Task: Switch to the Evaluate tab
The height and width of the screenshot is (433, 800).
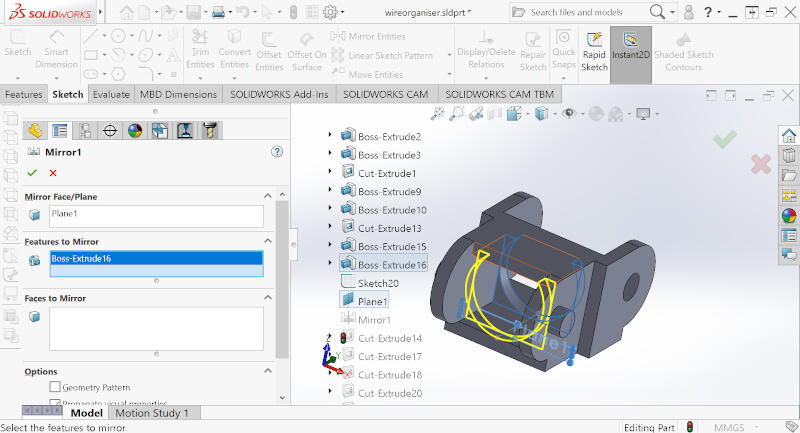Action: (111, 94)
